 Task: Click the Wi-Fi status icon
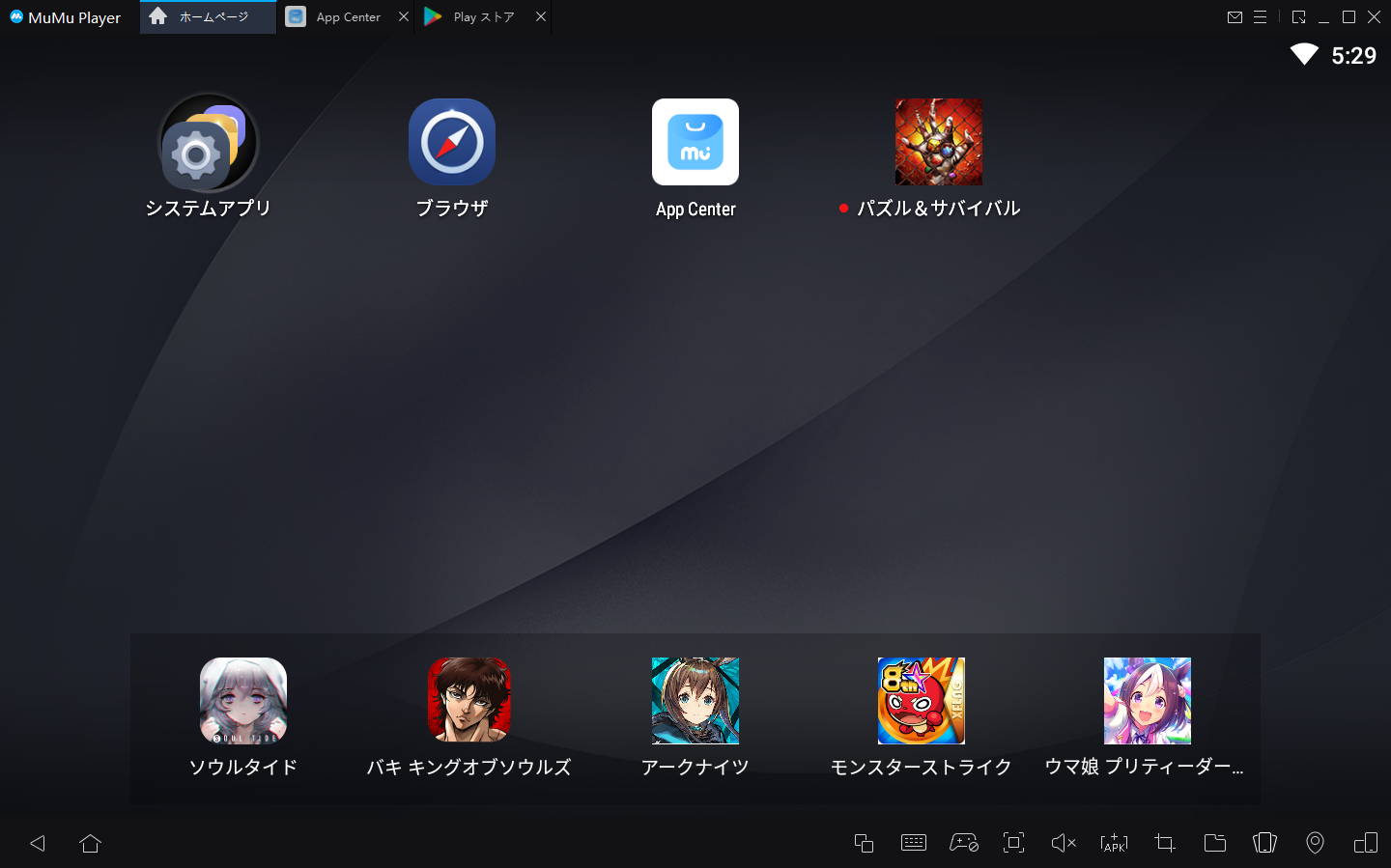(x=1304, y=54)
